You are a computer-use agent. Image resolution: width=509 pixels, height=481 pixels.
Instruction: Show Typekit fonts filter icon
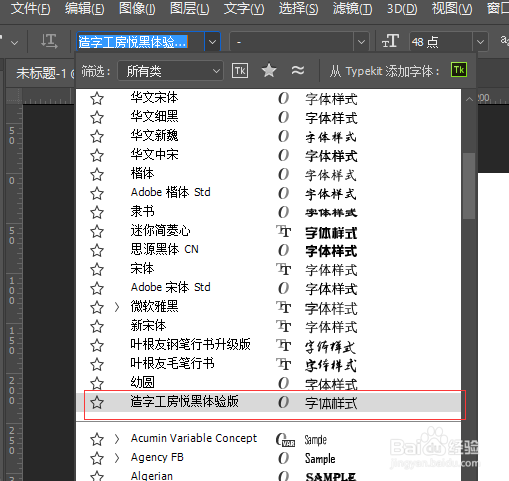tap(240, 71)
